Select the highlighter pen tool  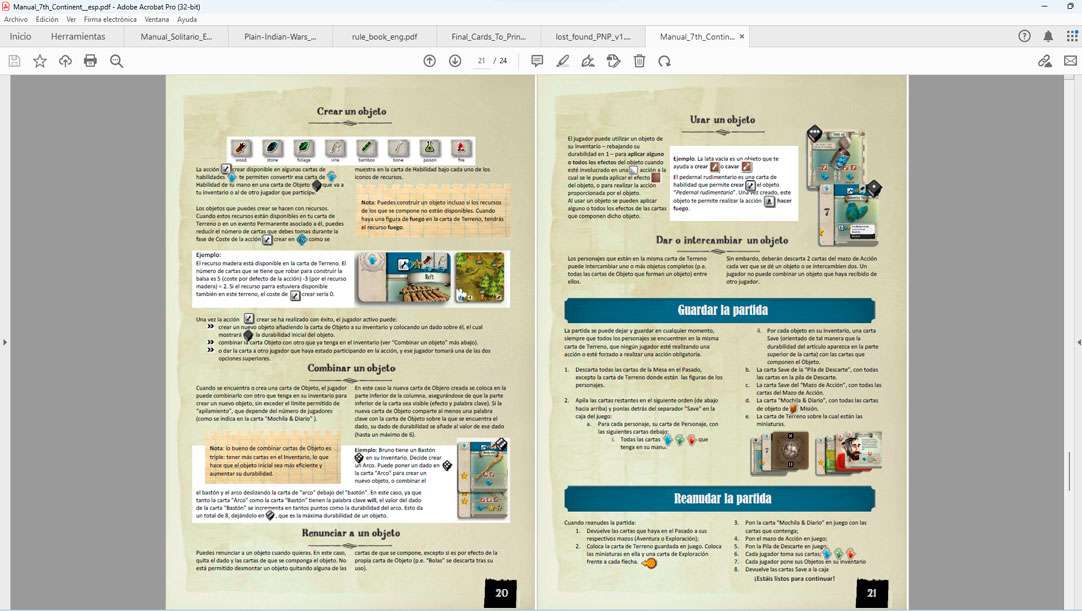tap(563, 61)
